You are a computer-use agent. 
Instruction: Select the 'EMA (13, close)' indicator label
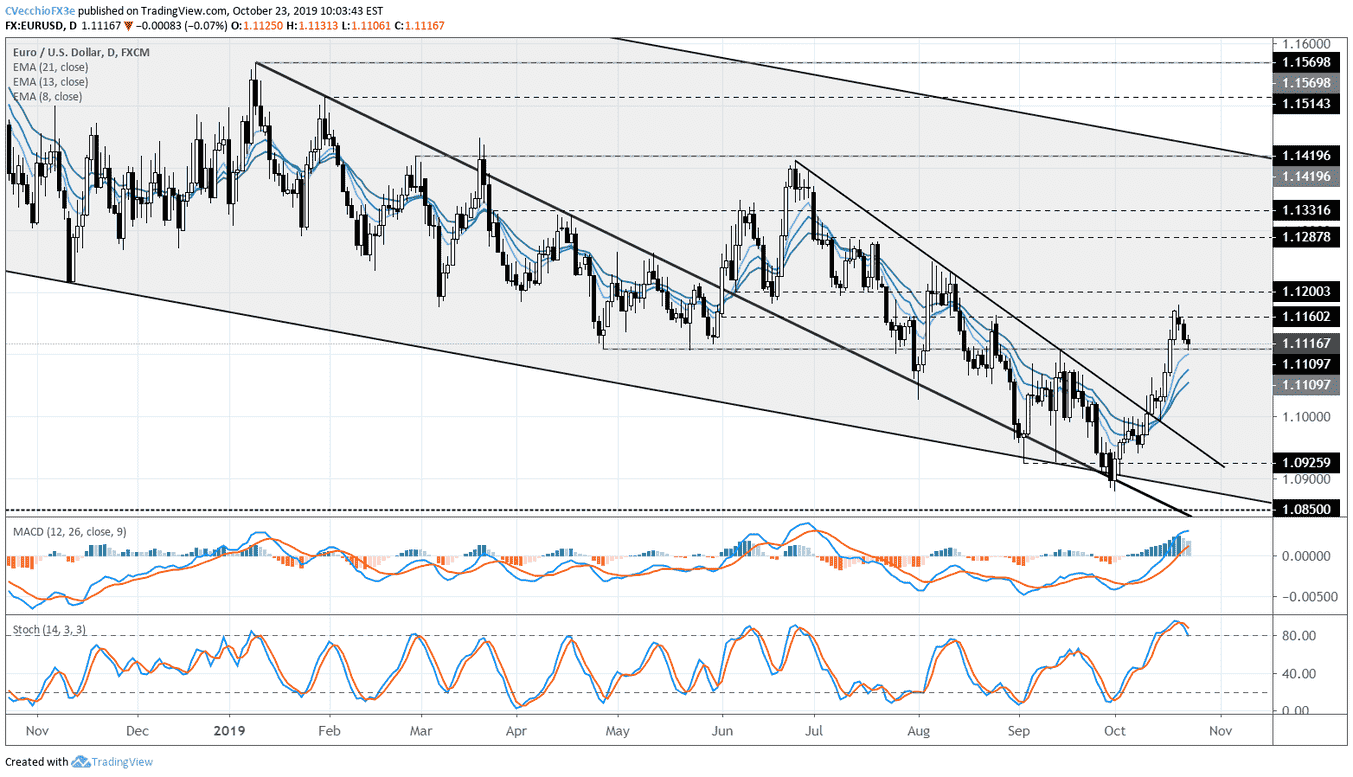tap(51, 82)
